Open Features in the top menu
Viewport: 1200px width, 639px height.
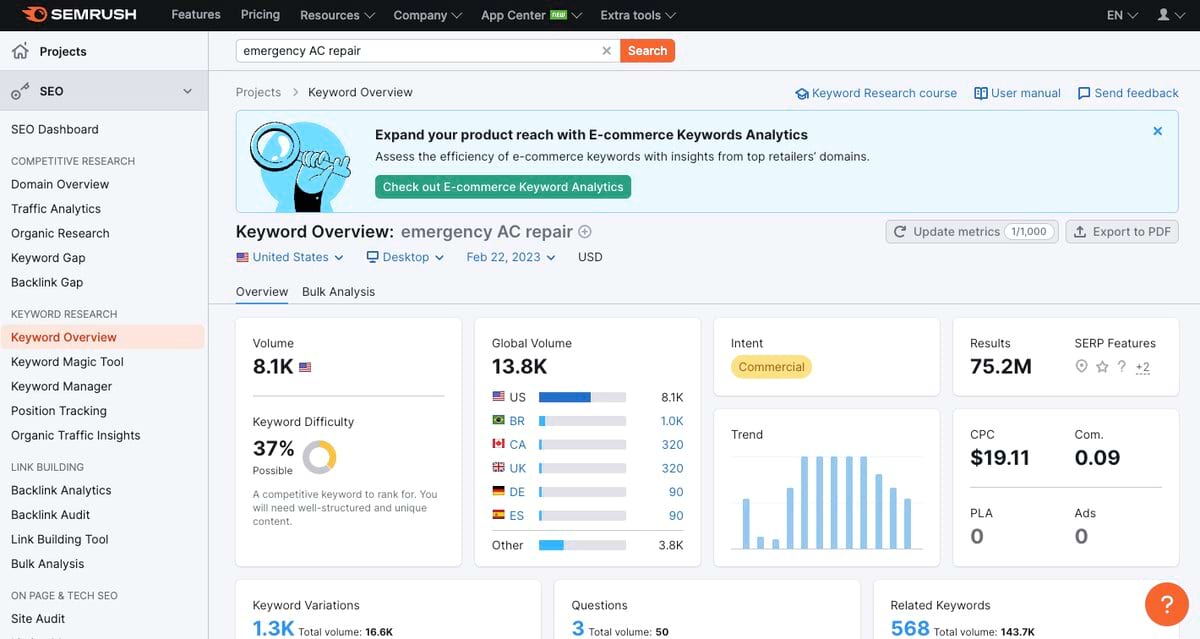[x=196, y=15]
